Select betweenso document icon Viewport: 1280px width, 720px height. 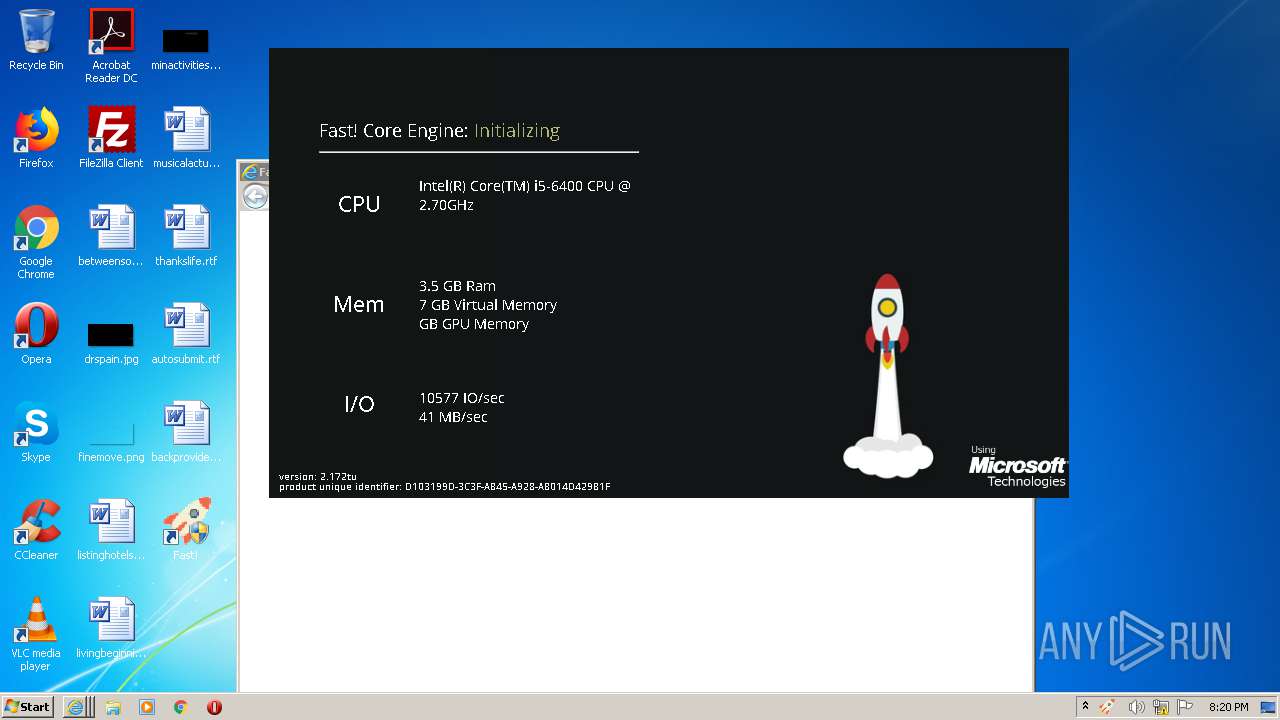coord(111,236)
